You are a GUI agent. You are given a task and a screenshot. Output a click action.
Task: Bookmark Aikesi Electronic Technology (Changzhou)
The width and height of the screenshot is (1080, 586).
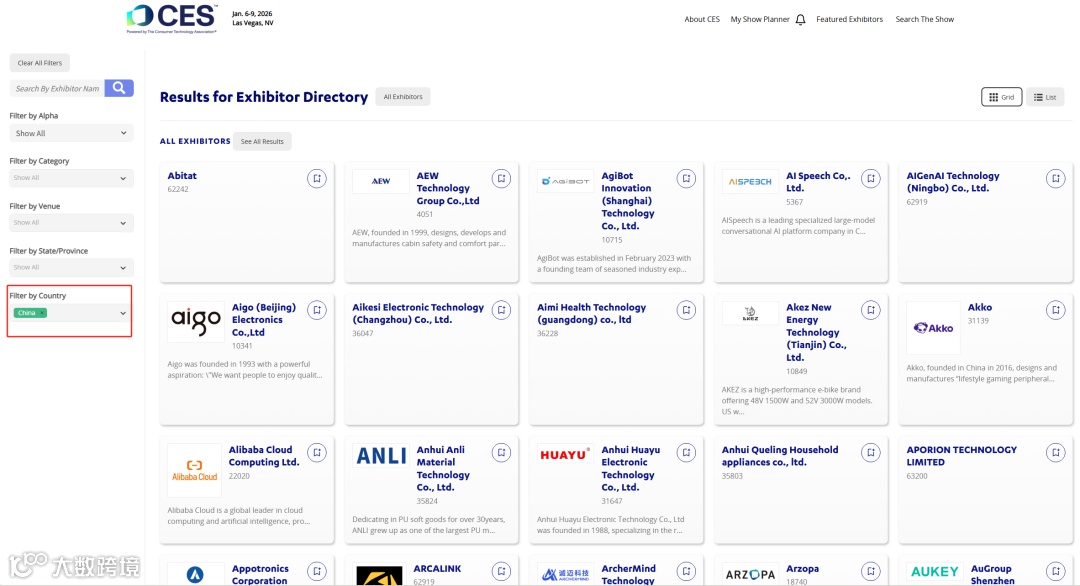(501, 310)
